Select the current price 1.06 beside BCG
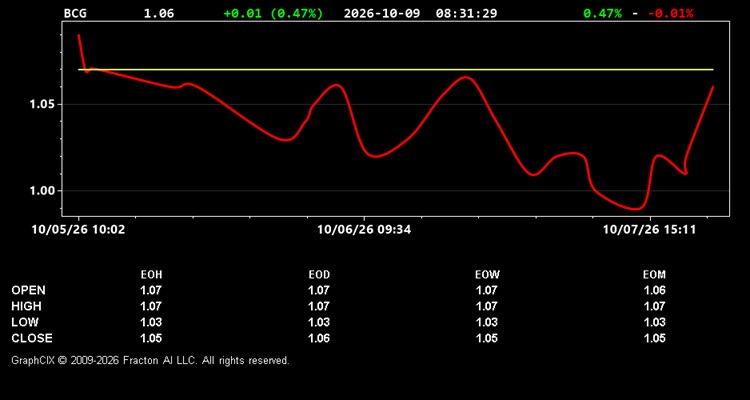Viewport: 750px width, 400px height. point(159,13)
